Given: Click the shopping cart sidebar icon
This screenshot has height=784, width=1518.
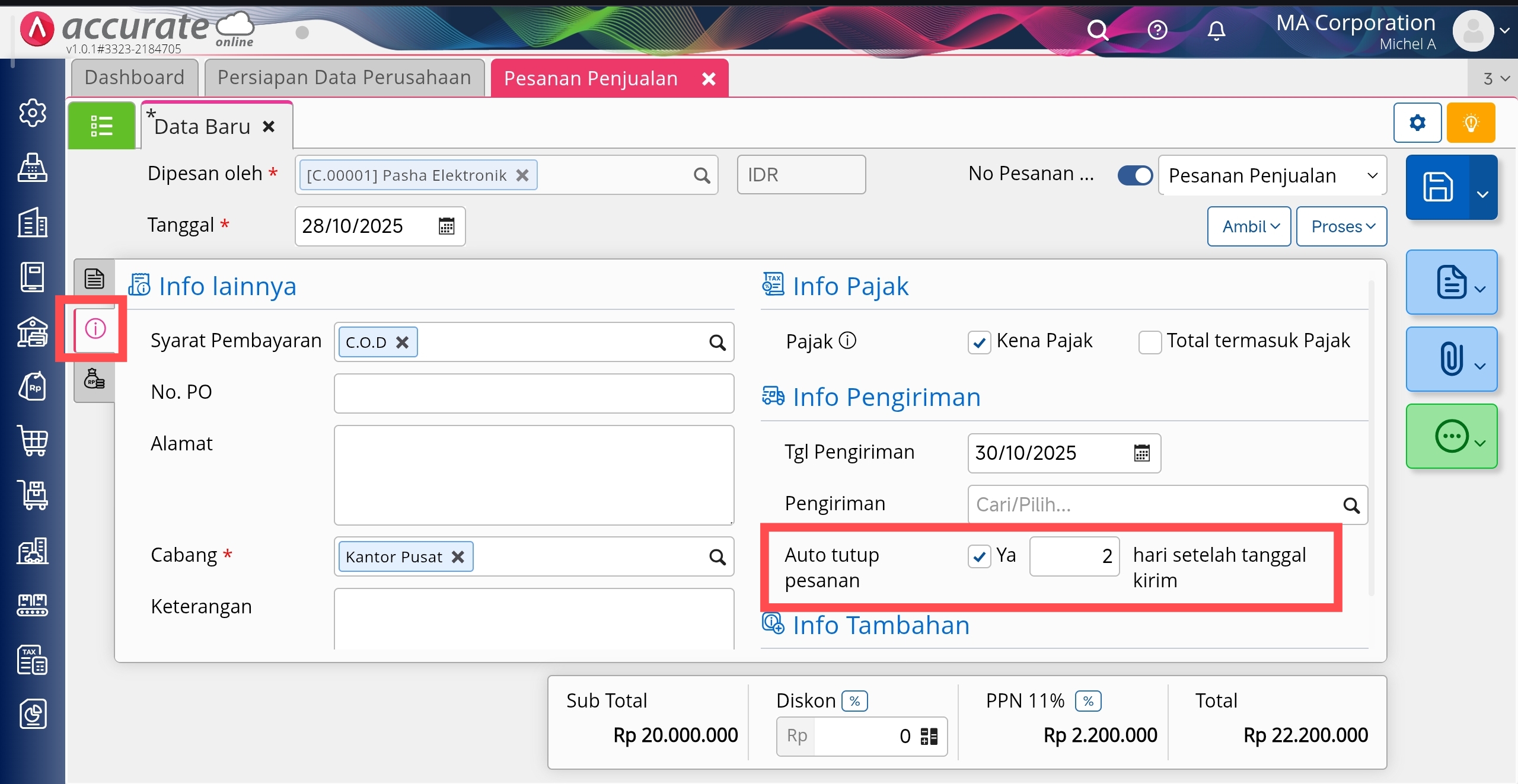Looking at the screenshot, I should (x=33, y=441).
